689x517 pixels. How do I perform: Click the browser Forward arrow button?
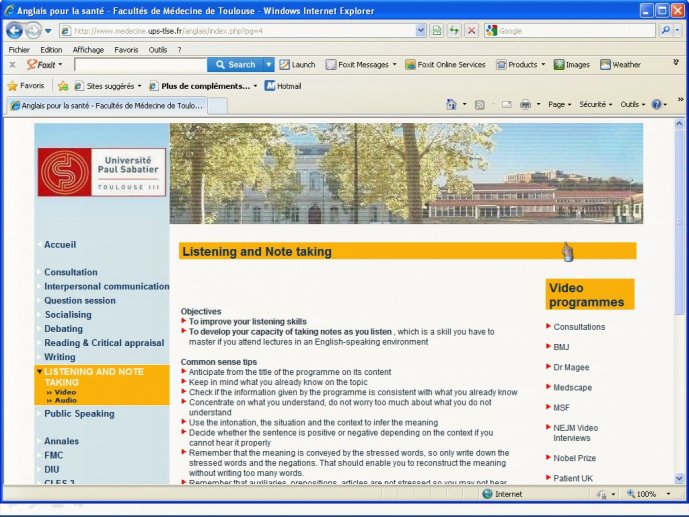[33, 31]
